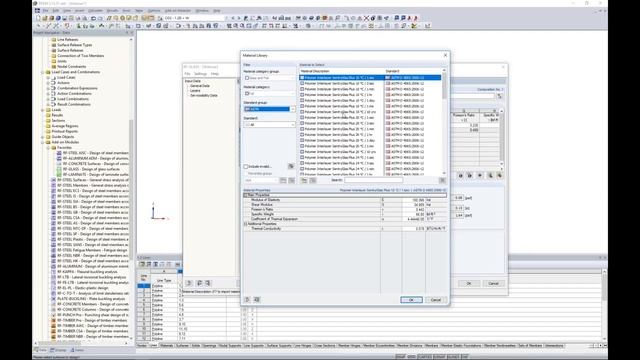The image size is (640, 360).
Task: Click Modulus of Elasticity value cell
Action: tap(413, 200)
